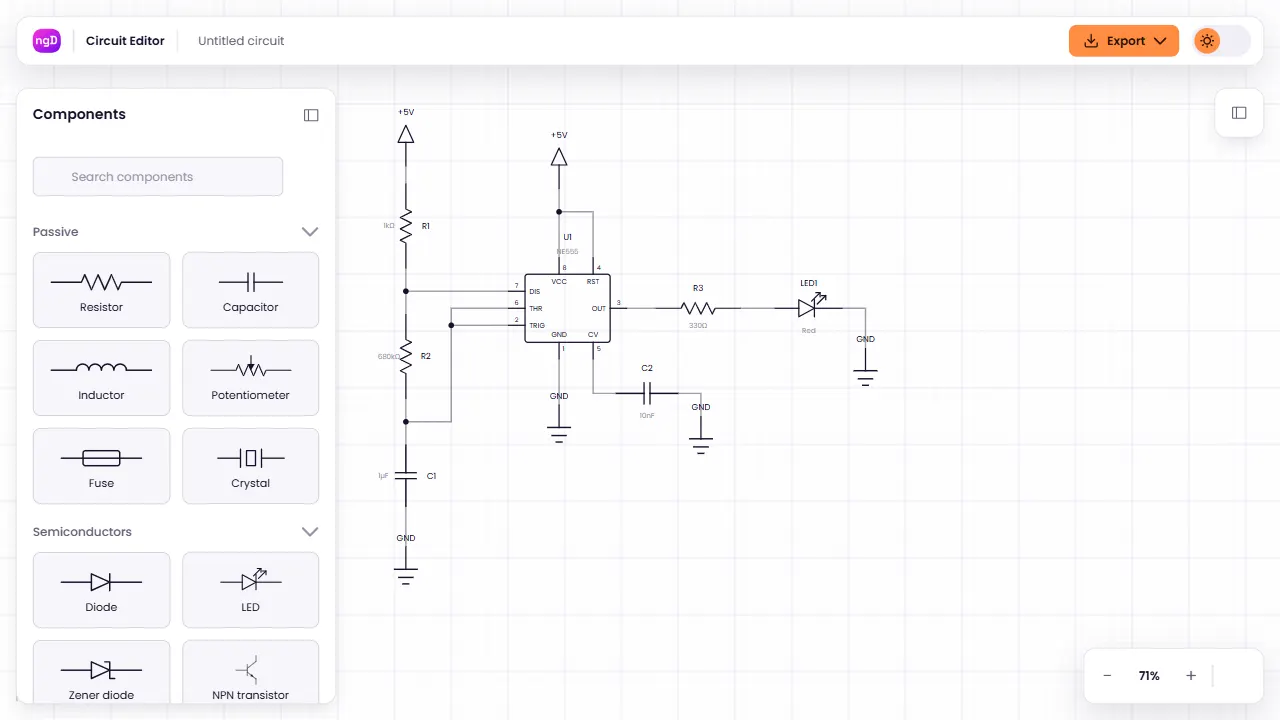Click the ngD logo icon

pos(47,41)
